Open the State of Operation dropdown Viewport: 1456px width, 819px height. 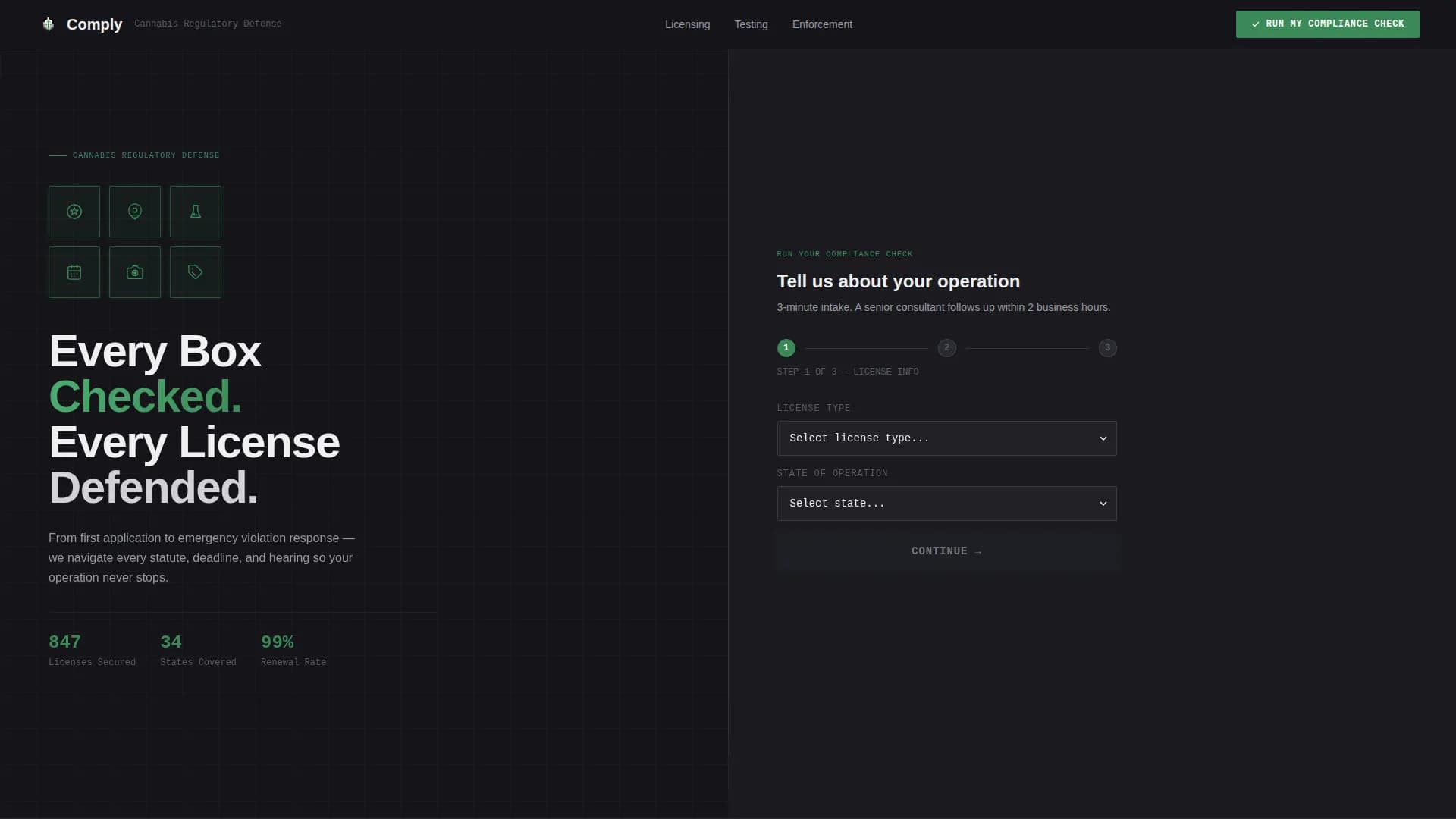(946, 504)
